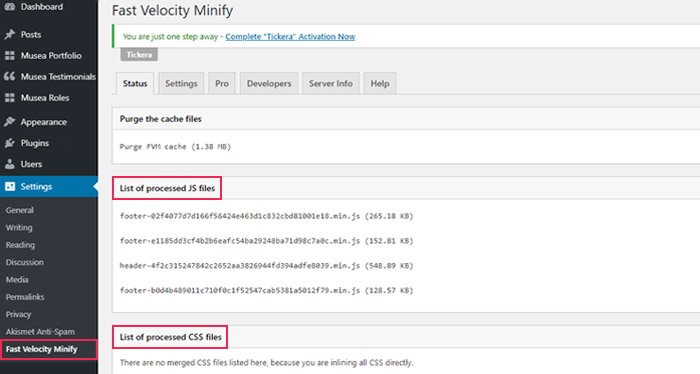Image resolution: width=700 pixels, height=374 pixels.
Task: Click the gray Tickera button
Action: coord(139,55)
